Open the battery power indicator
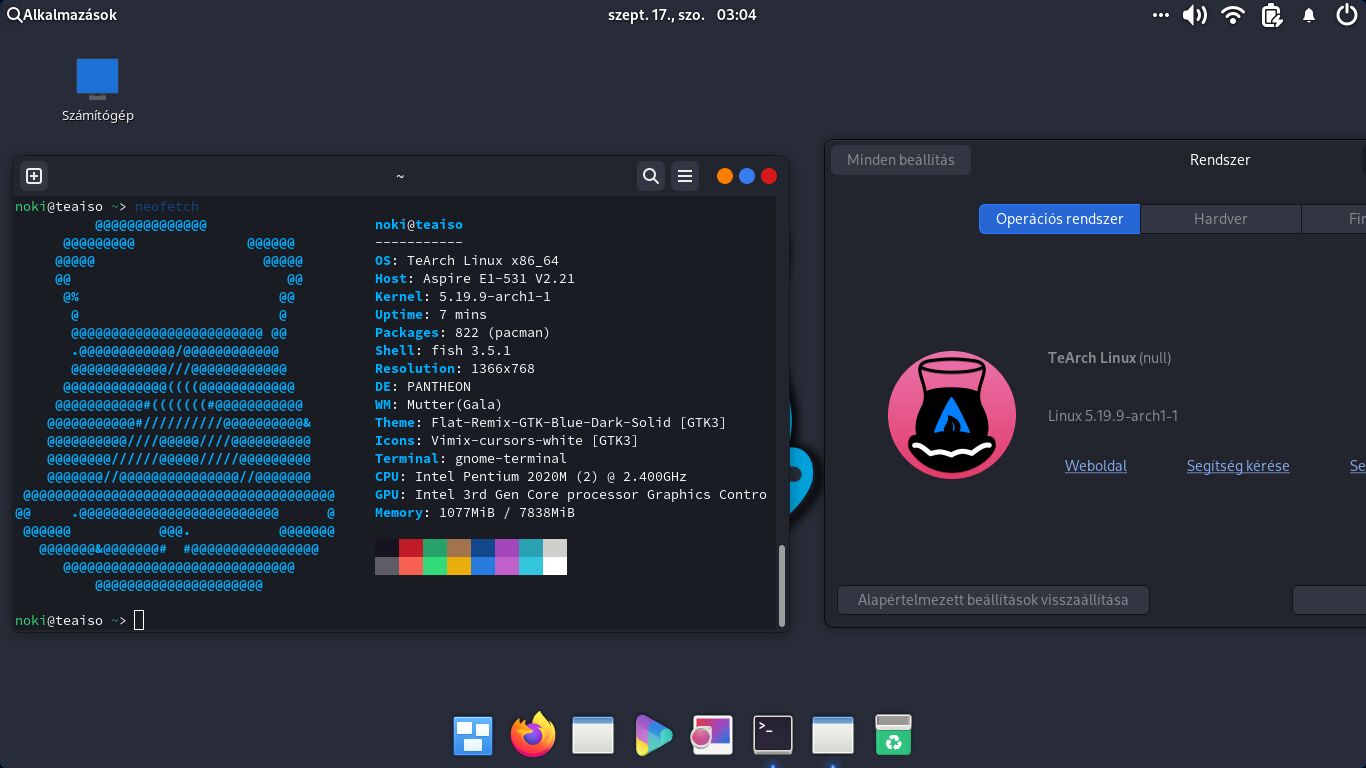The width and height of the screenshot is (1366, 768). tap(1271, 15)
